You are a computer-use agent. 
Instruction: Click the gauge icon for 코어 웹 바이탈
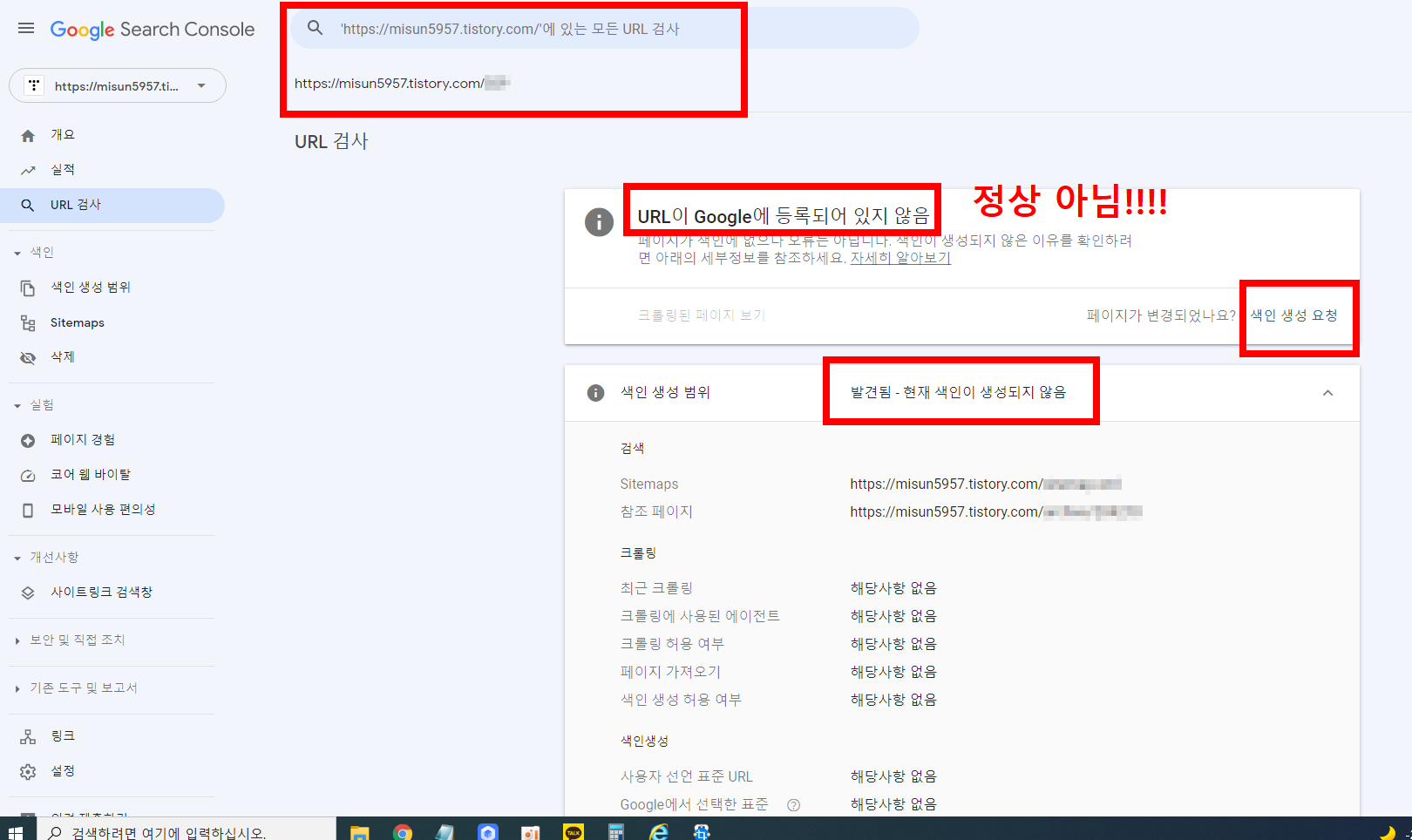point(28,476)
